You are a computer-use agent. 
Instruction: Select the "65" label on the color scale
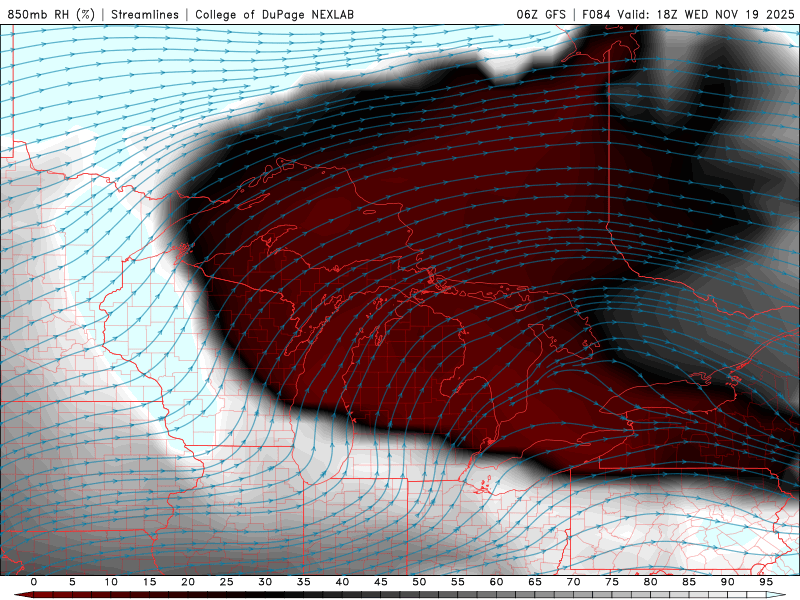click(535, 582)
